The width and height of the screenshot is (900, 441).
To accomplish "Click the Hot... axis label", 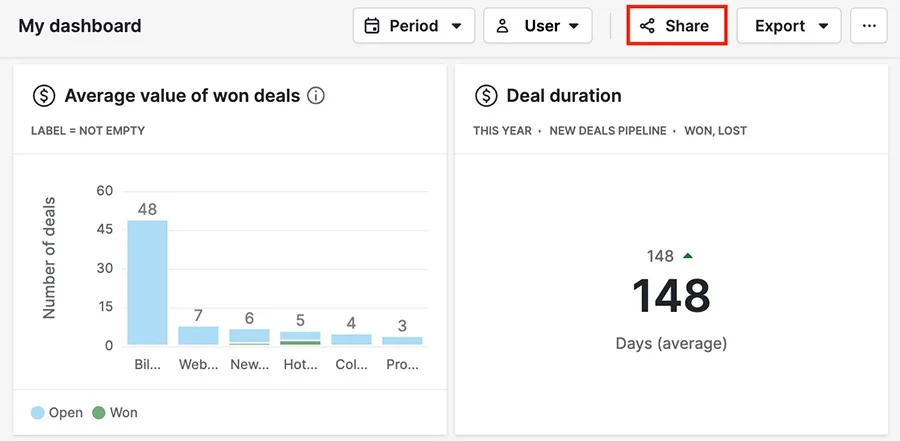I will [301, 365].
